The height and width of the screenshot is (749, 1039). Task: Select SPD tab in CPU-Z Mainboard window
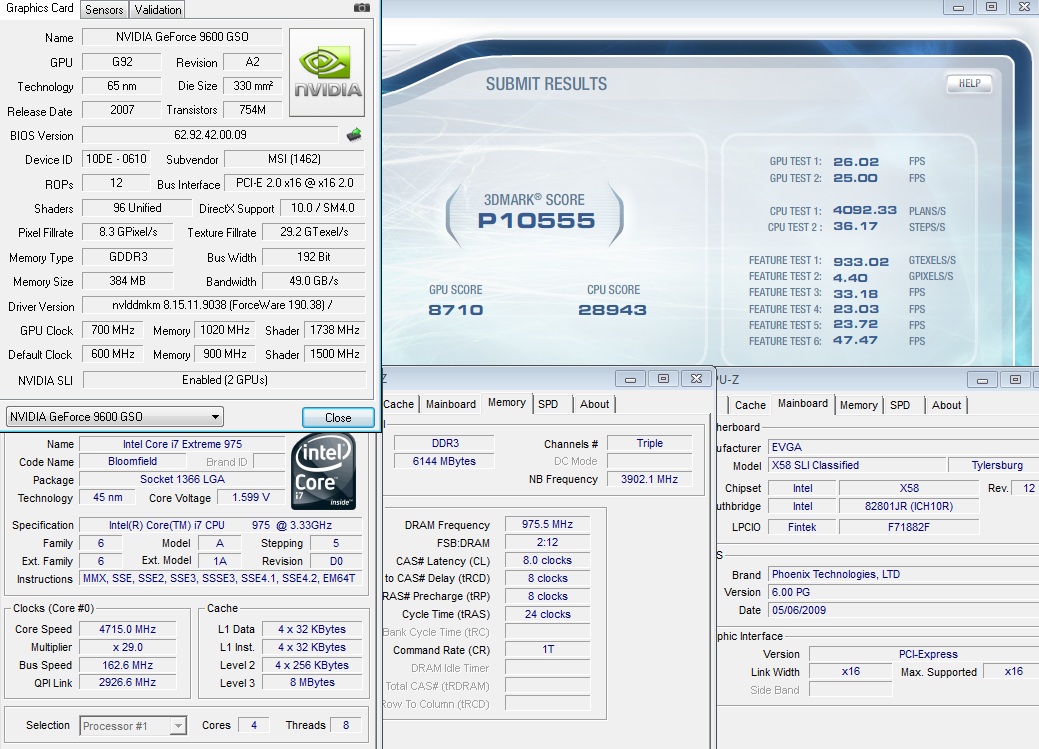(x=900, y=405)
